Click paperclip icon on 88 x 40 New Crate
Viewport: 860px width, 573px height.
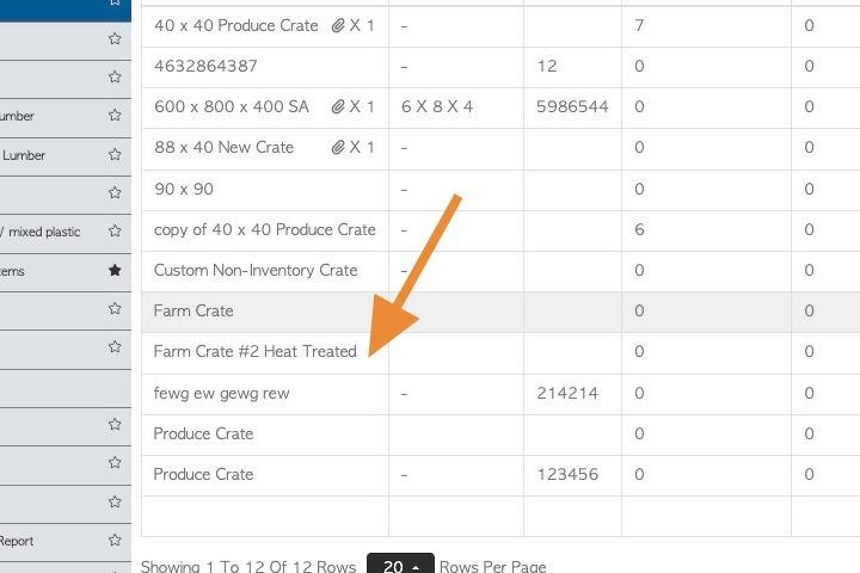pyautogui.click(x=338, y=147)
